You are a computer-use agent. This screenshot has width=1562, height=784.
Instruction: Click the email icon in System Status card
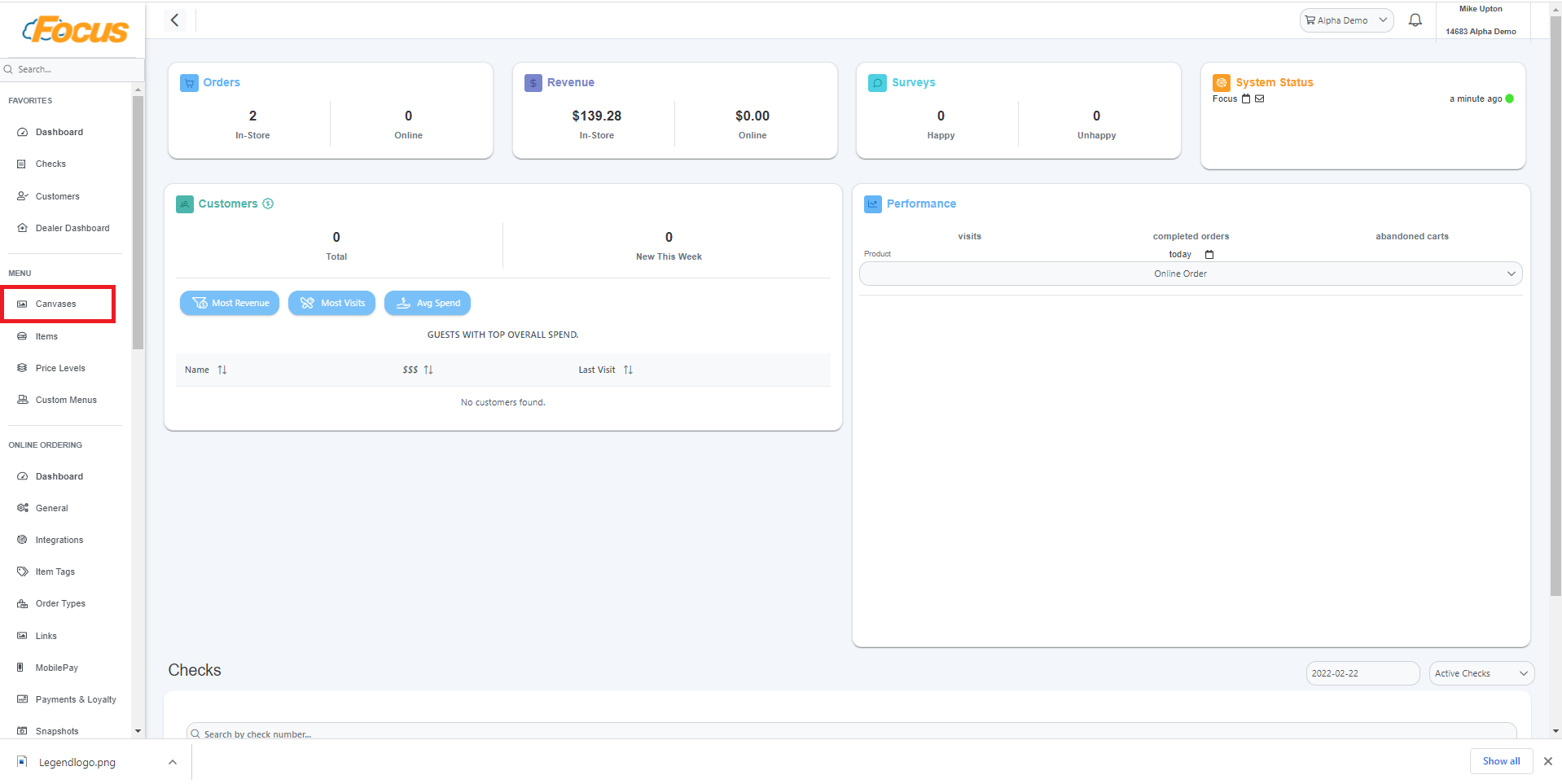(1258, 99)
